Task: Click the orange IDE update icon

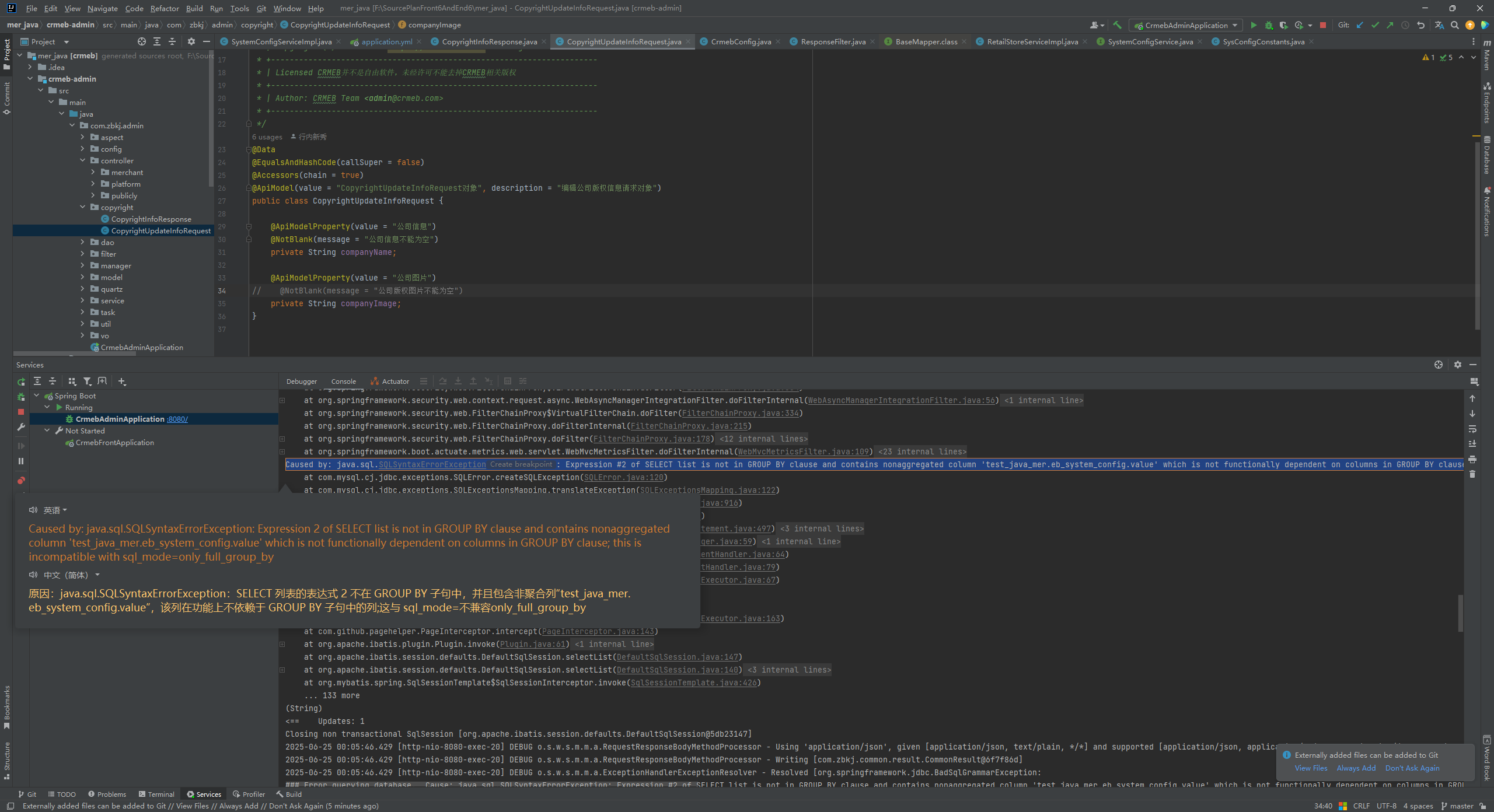Action: 1470,25
